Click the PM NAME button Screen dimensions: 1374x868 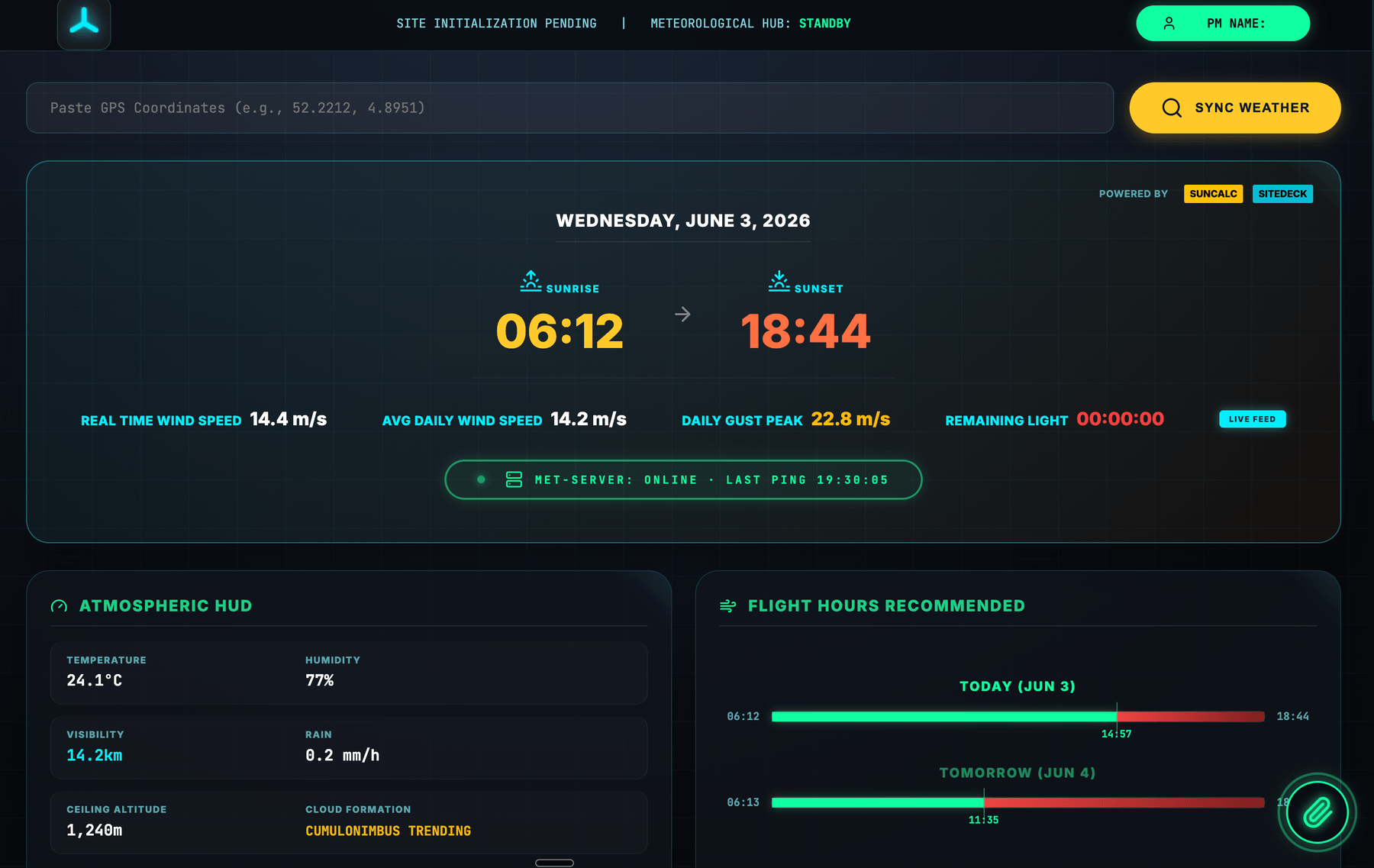click(1223, 24)
